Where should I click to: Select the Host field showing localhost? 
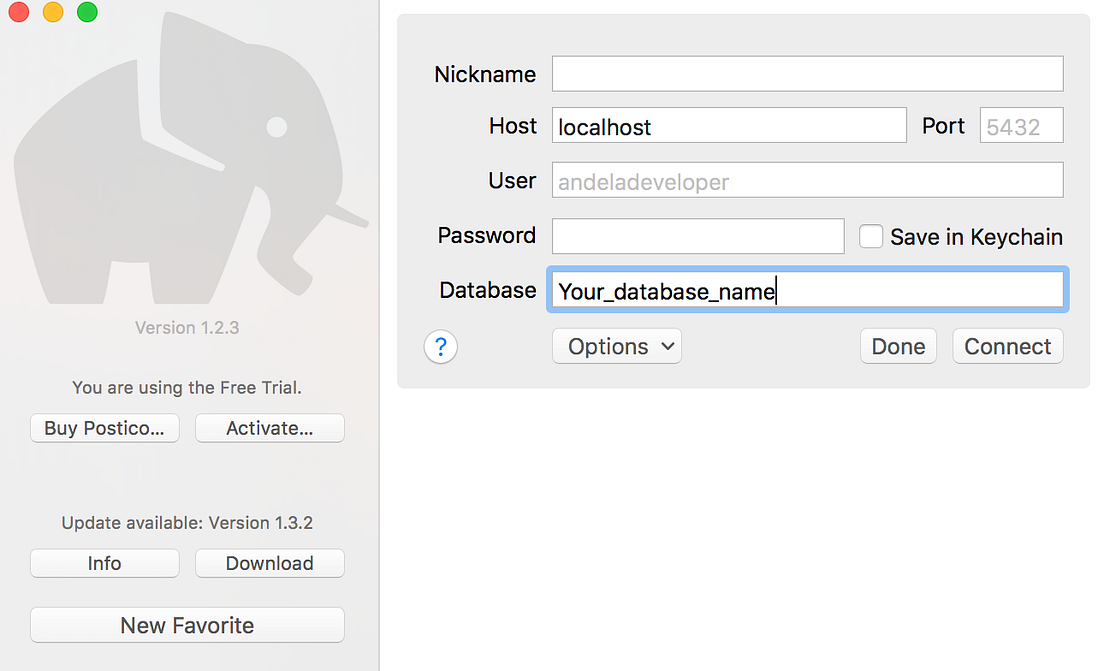[x=728, y=125]
